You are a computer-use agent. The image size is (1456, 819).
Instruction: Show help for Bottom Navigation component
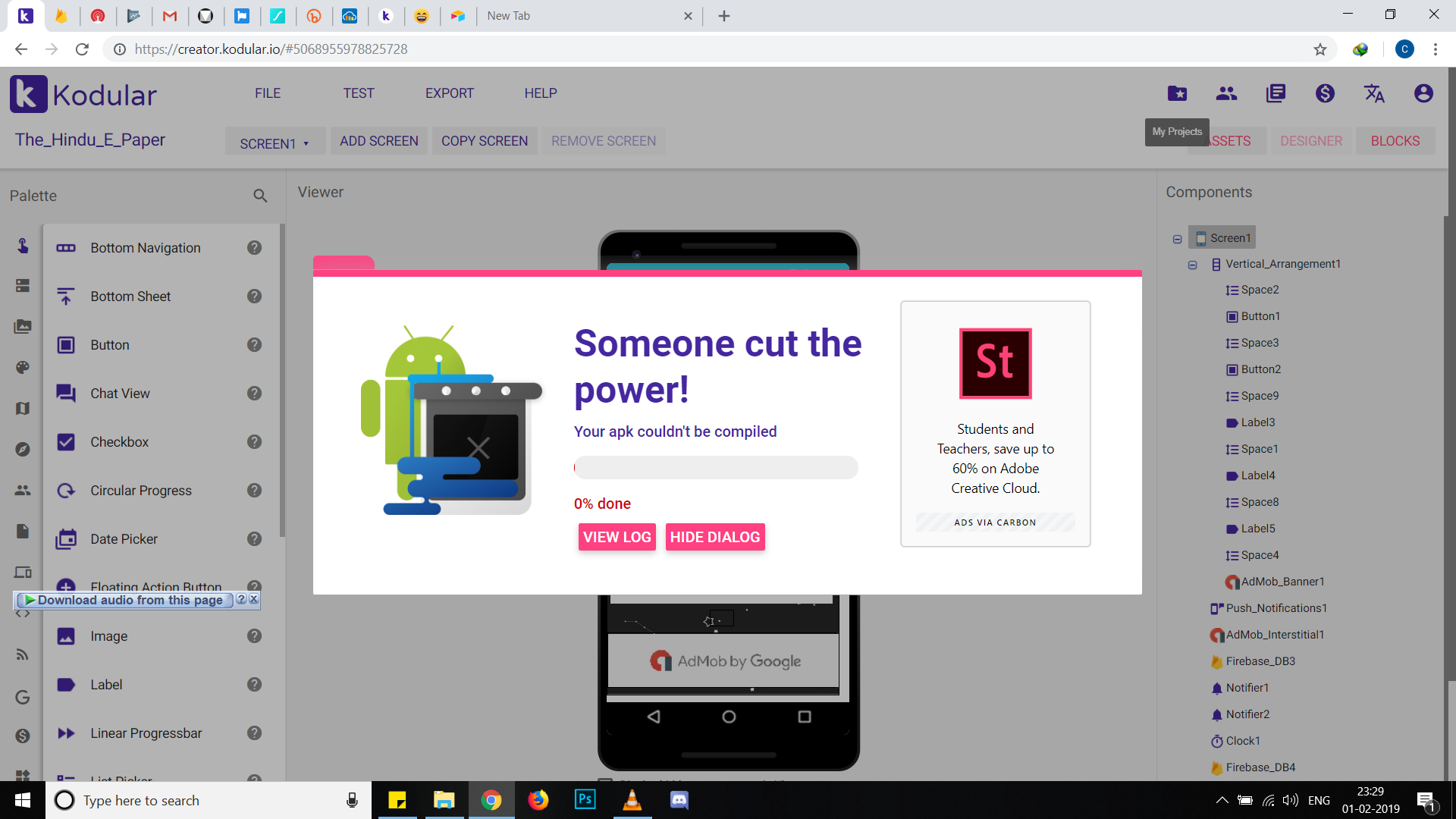click(x=254, y=248)
